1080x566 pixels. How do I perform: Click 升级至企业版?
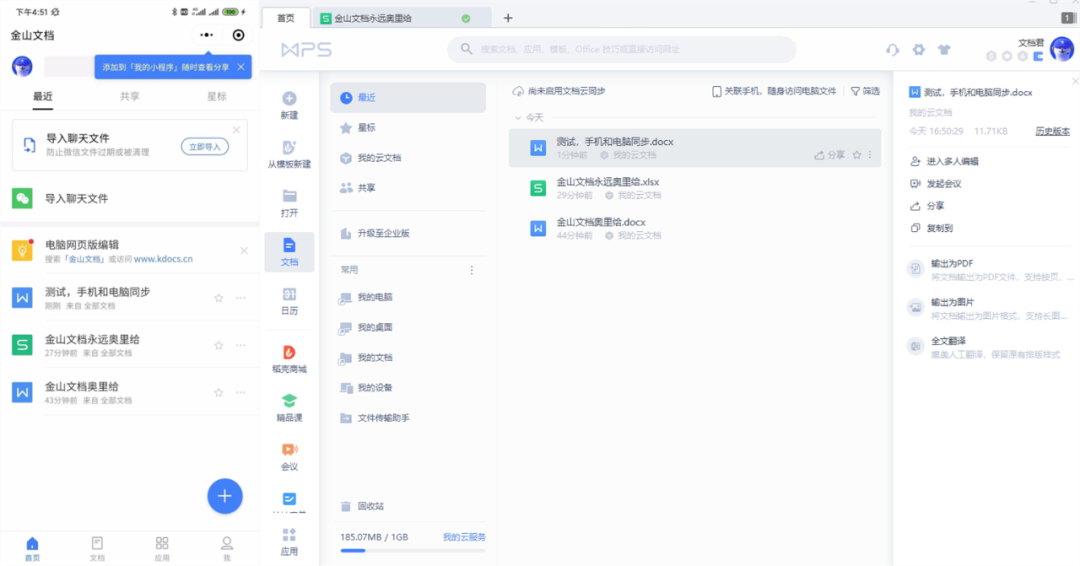[408, 233]
